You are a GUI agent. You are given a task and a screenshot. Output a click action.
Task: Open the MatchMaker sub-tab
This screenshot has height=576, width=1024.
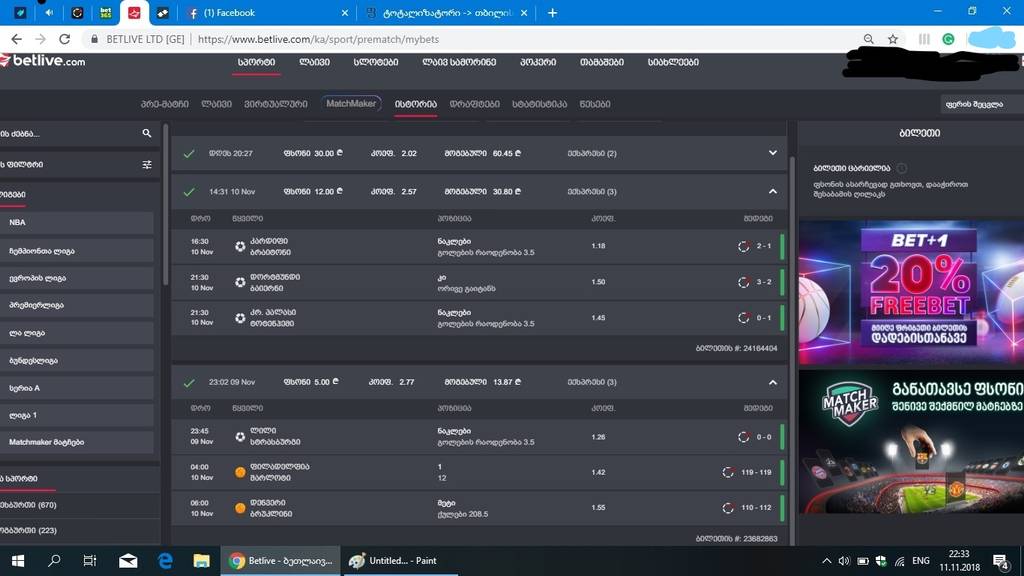click(351, 103)
